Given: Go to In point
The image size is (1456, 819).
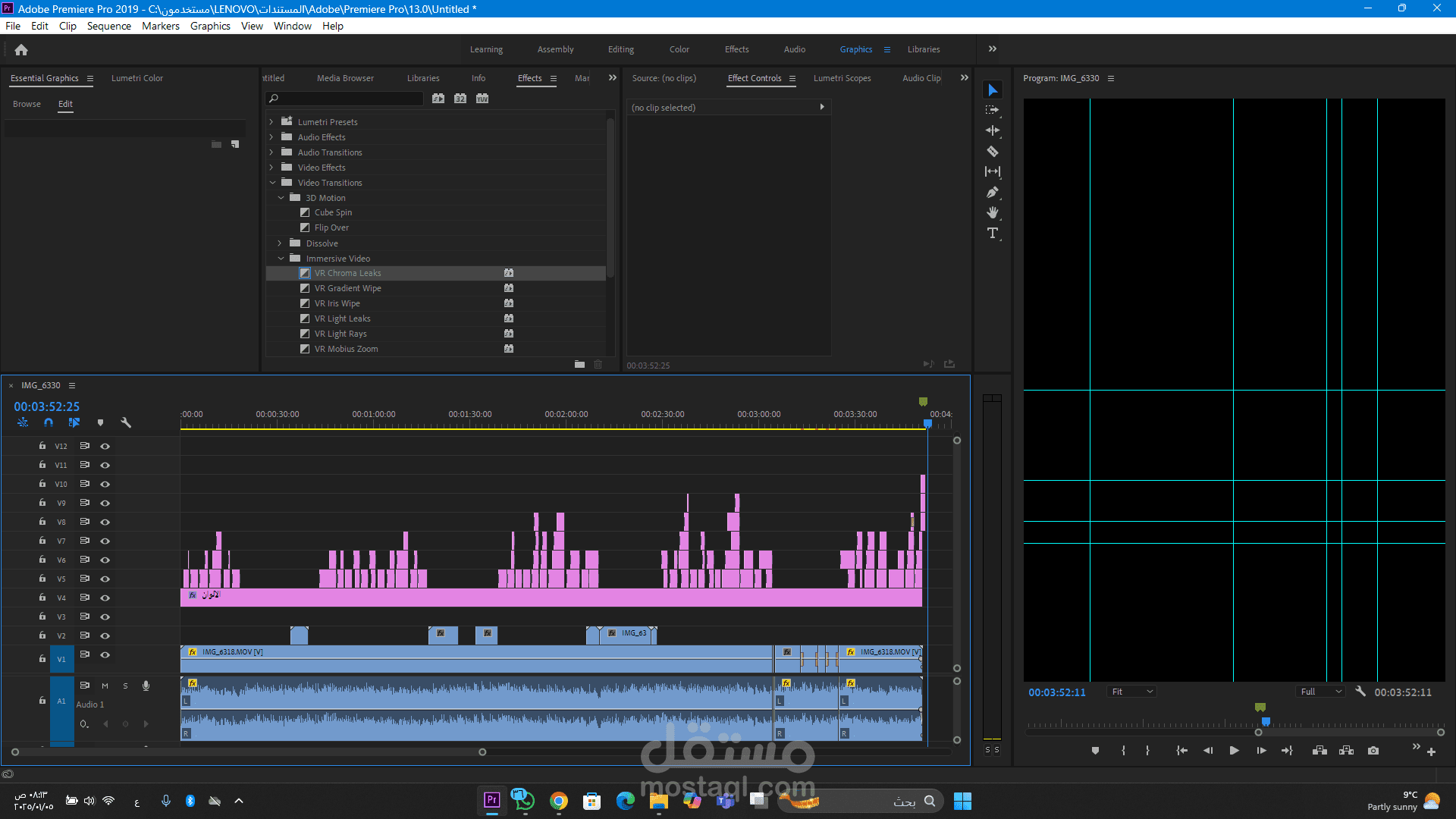Looking at the screenshot, I should pyautogui.click(x=1181, y=751).
